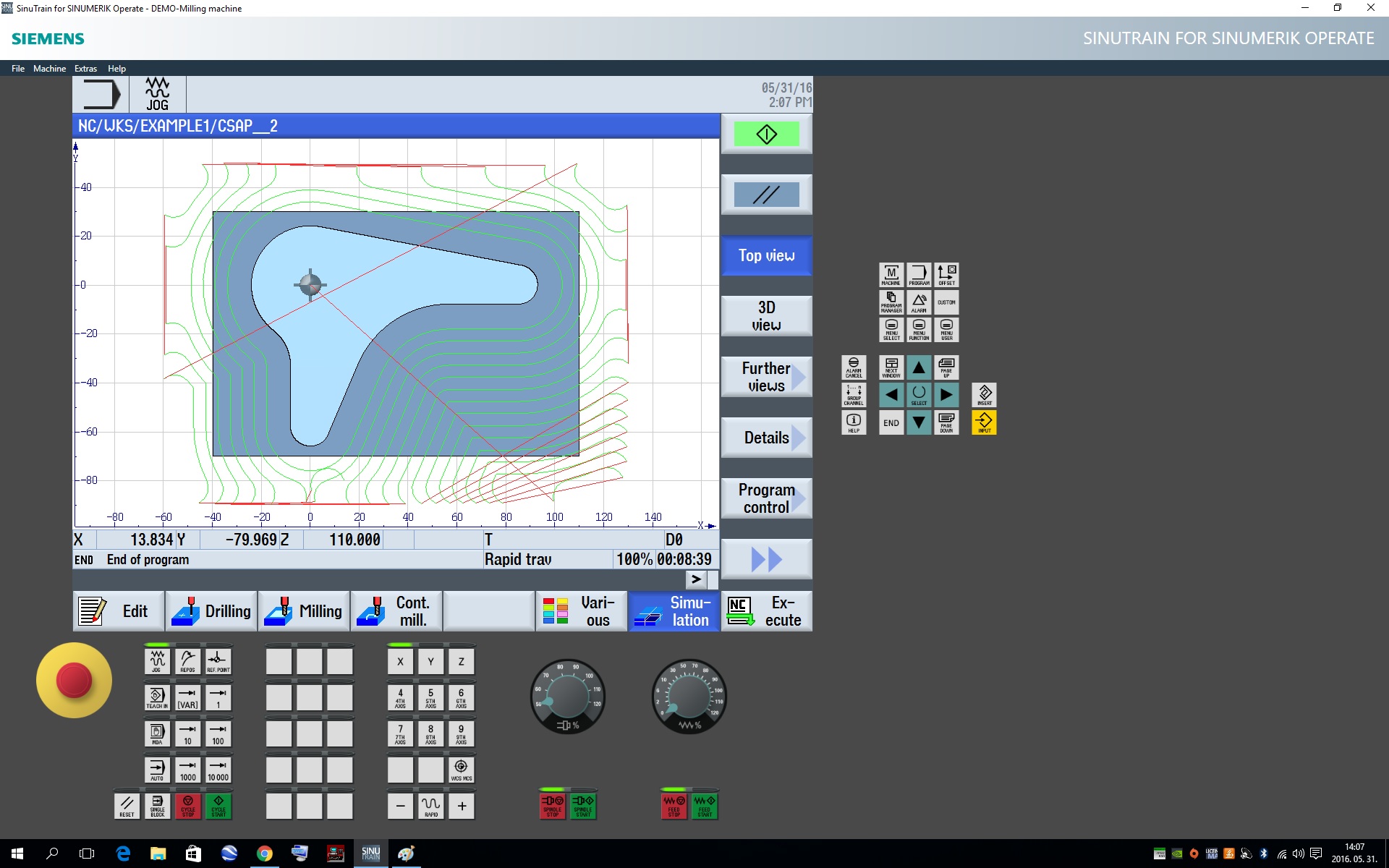Toggle Single Block mode

pyautogui.click(x=157, y=805)
